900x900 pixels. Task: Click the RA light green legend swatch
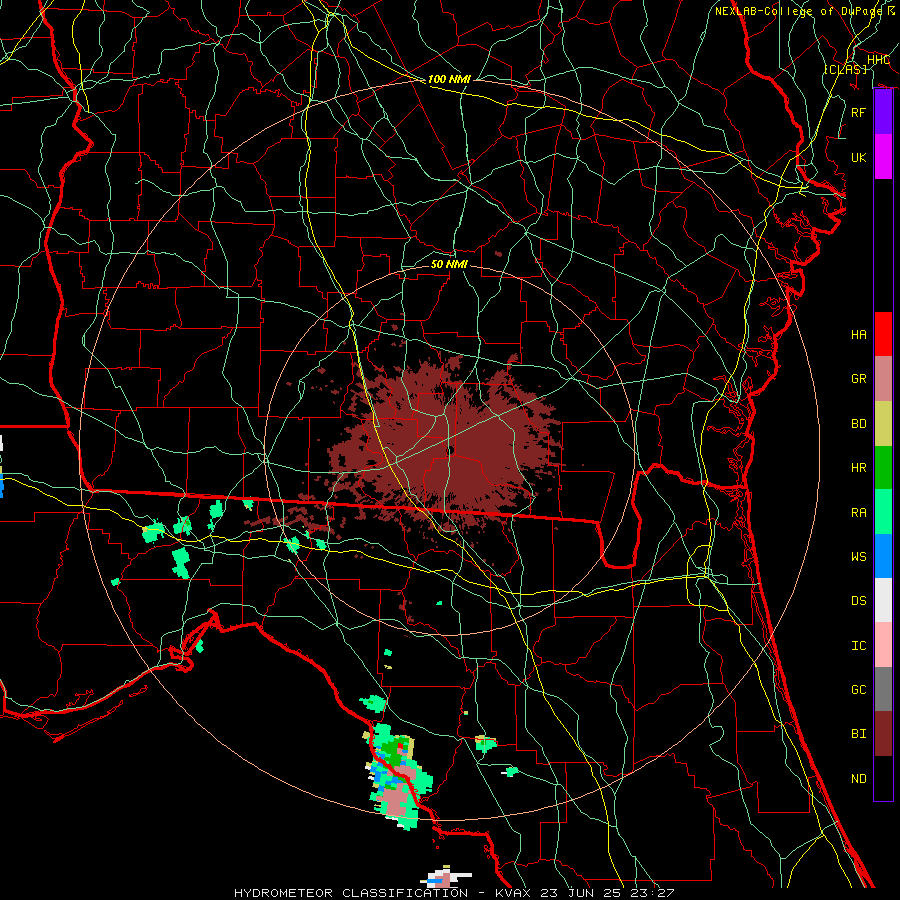click(883, 512)
